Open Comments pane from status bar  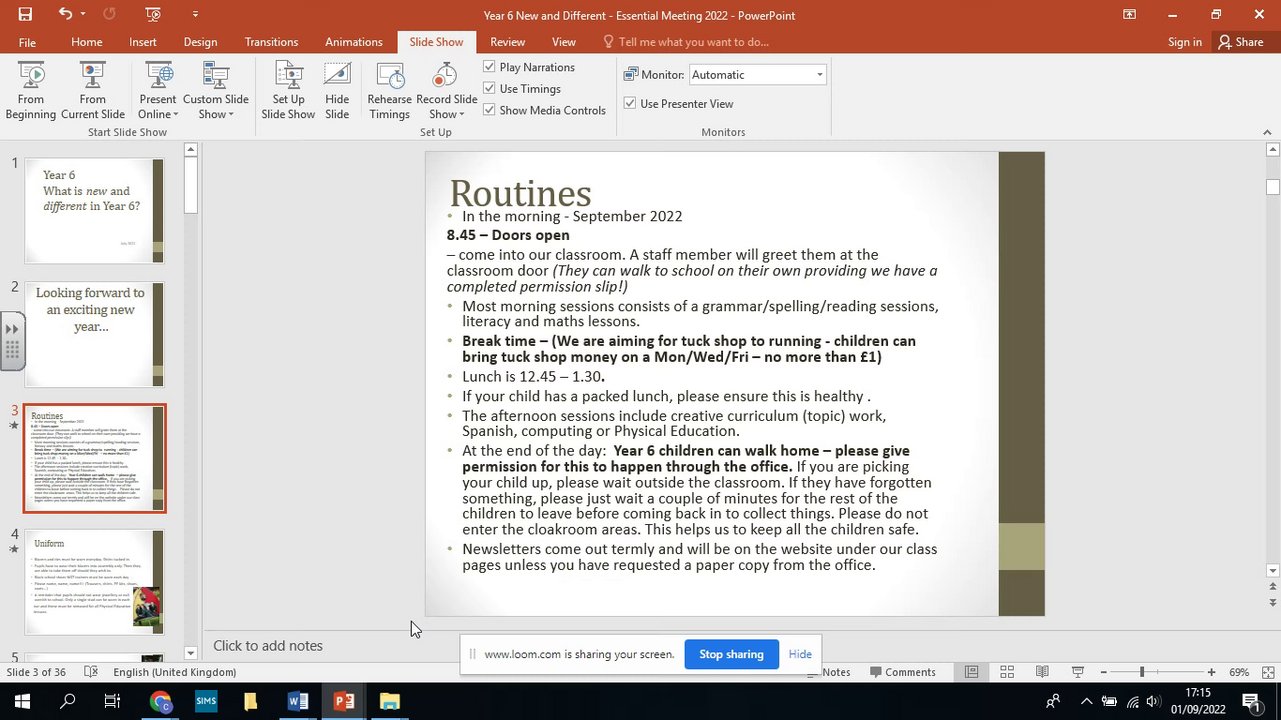point(902,672)
